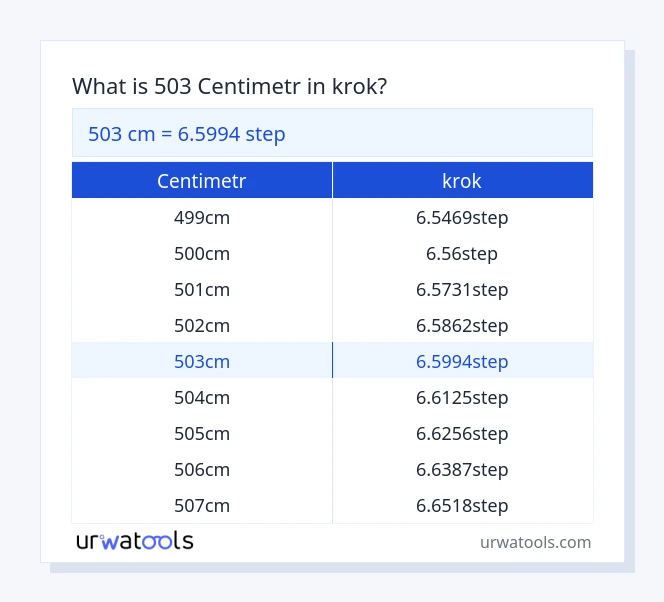Open the urwatools.com link
Screen dimensions: 664x602
click(535, 542)
